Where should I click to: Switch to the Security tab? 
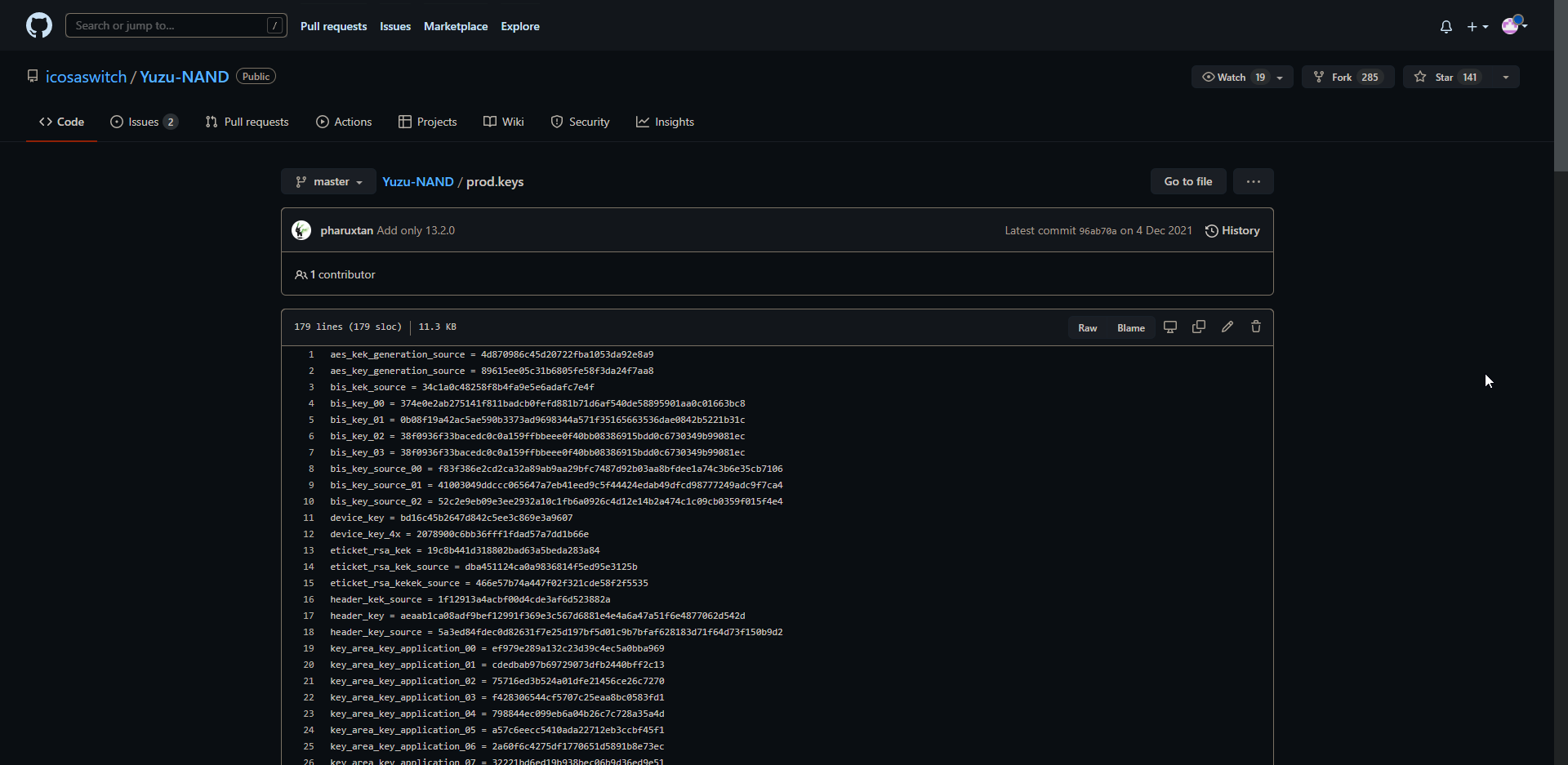tap(581, 122)
